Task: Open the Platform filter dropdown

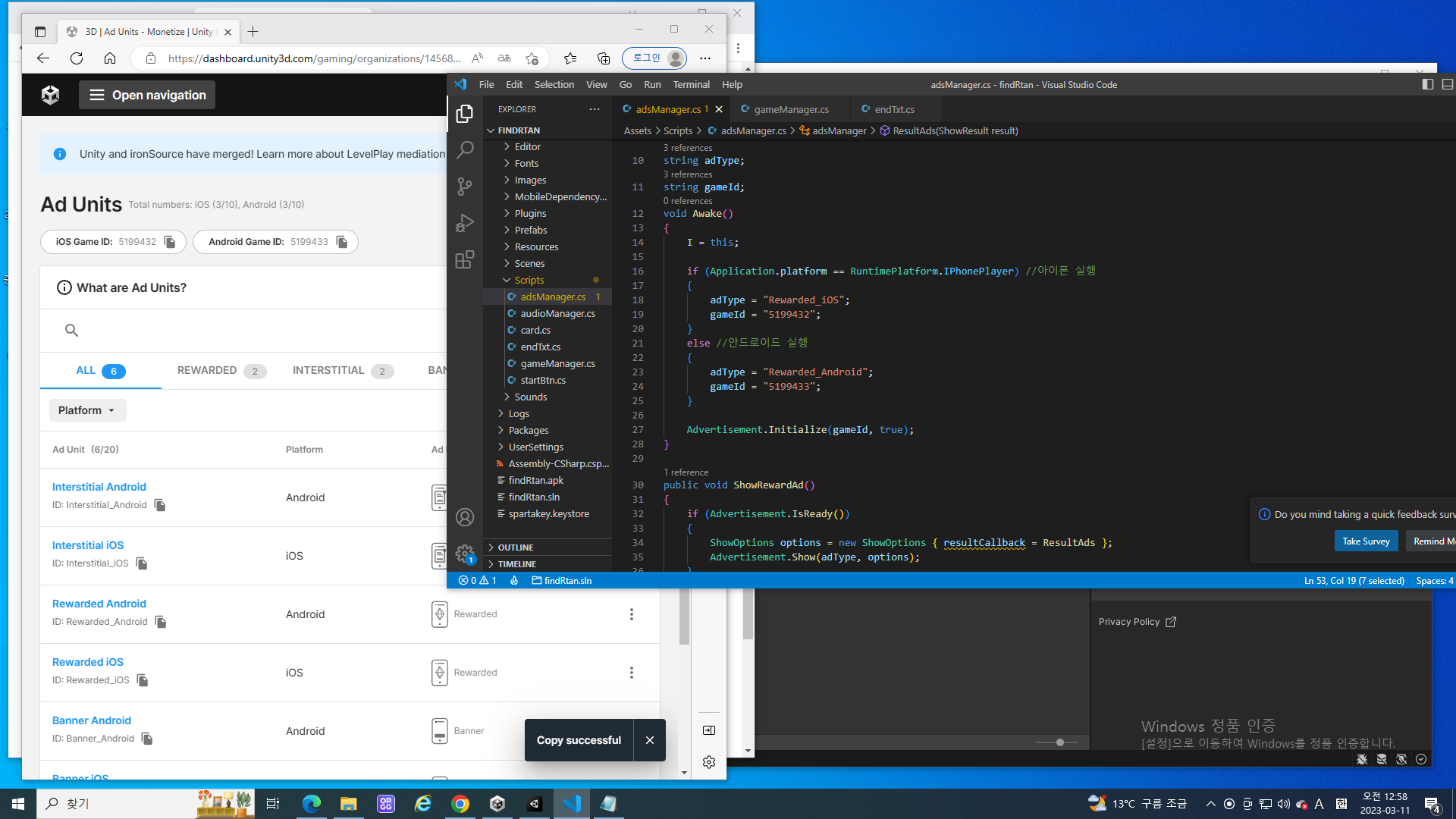Action: 87,410
